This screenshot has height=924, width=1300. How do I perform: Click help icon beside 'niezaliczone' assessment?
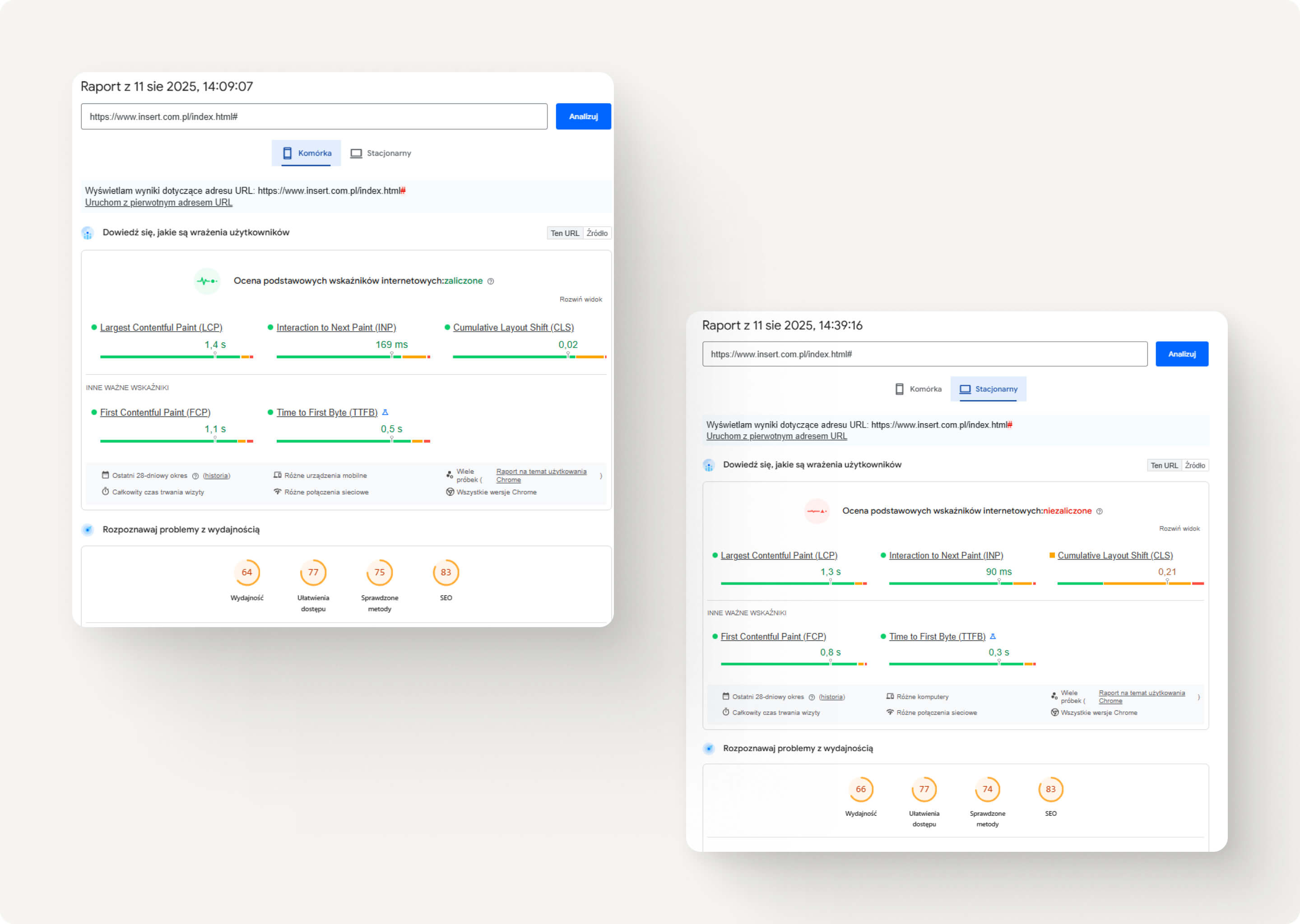click(1099, 512)
